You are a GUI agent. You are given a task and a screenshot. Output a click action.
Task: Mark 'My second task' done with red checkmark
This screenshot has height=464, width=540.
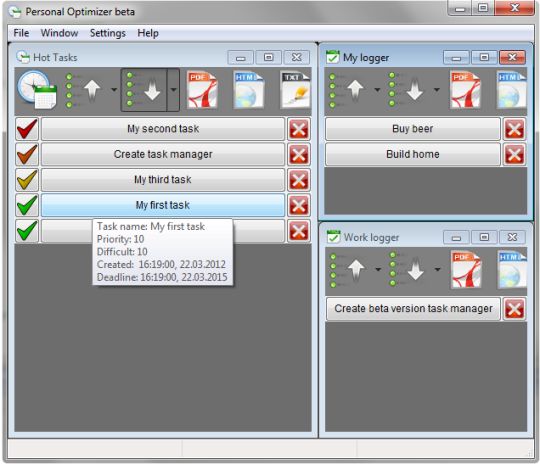coord(27,129)
